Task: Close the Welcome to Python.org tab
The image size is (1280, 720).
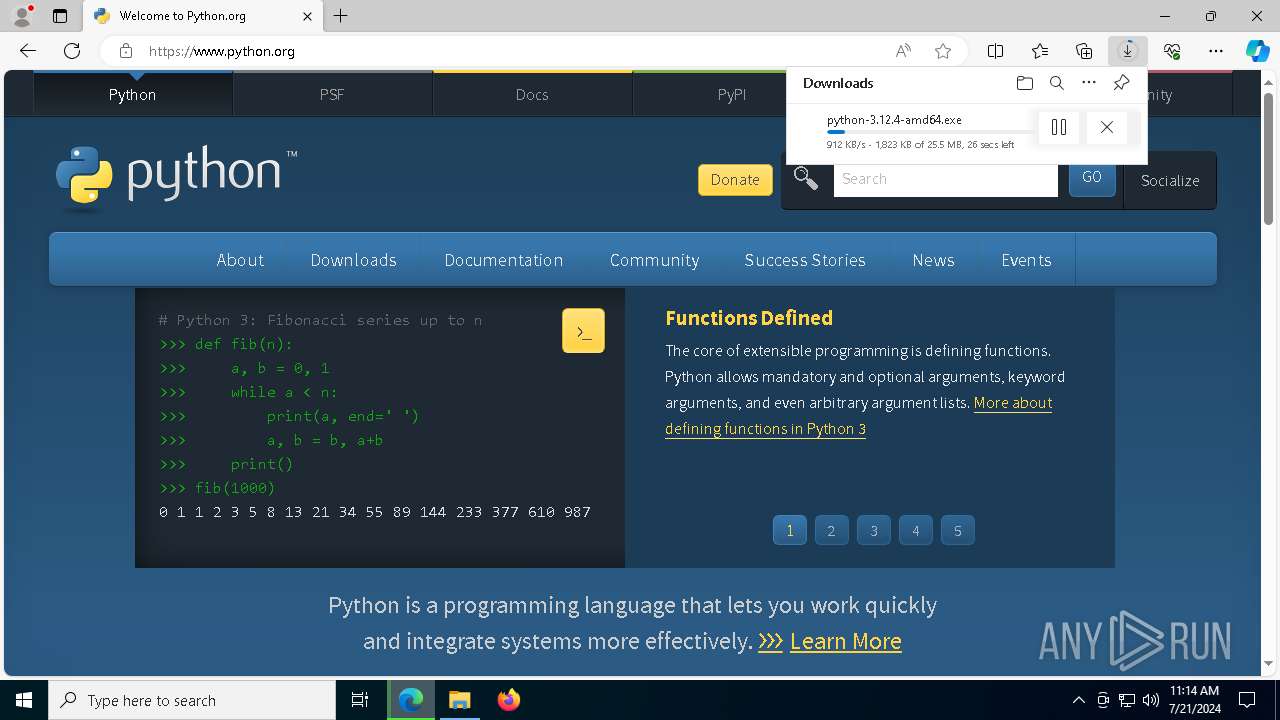Action: [x=307, y=16]
